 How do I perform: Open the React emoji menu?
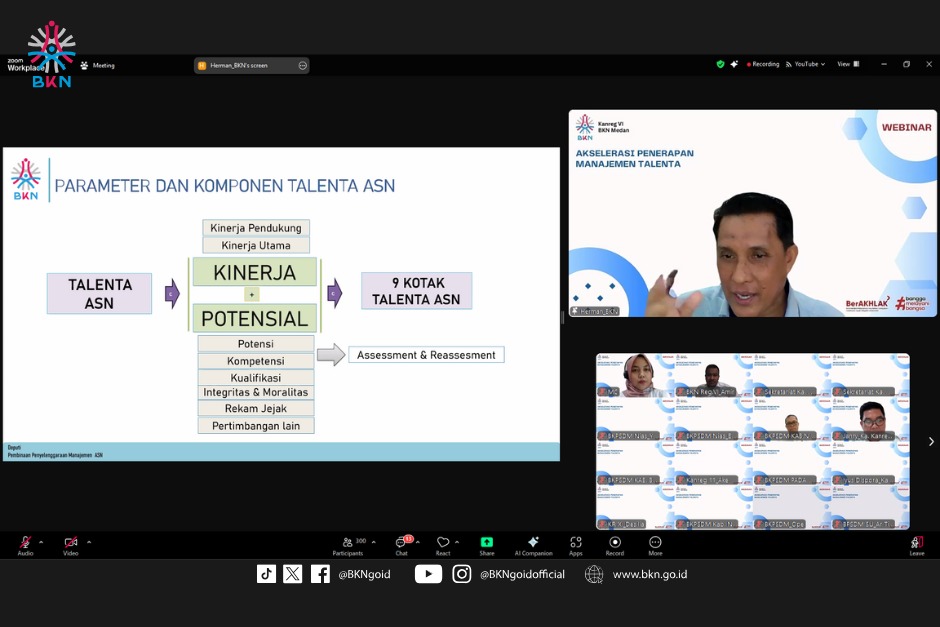click(443, 543)
